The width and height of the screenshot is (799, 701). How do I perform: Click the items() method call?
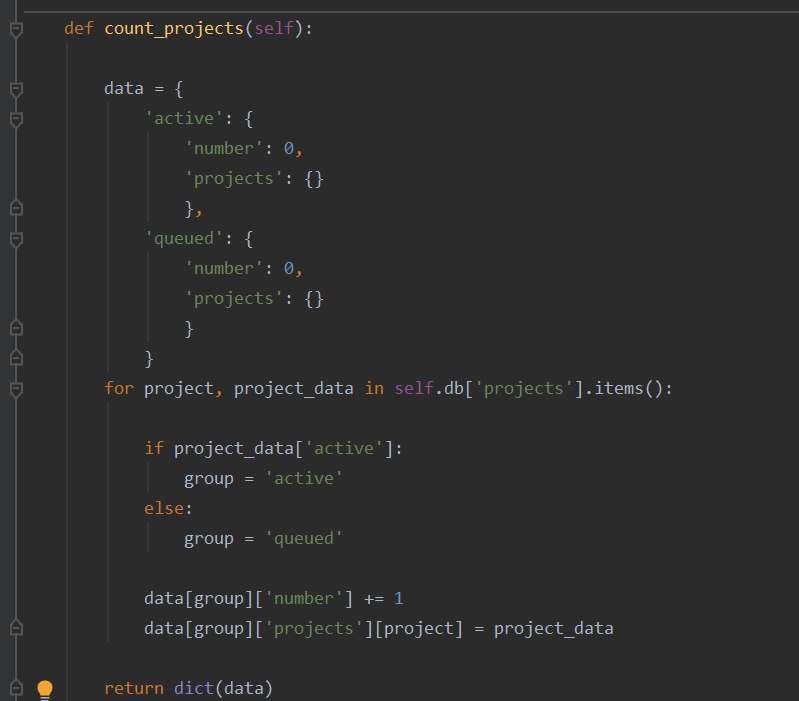[628, 389]
